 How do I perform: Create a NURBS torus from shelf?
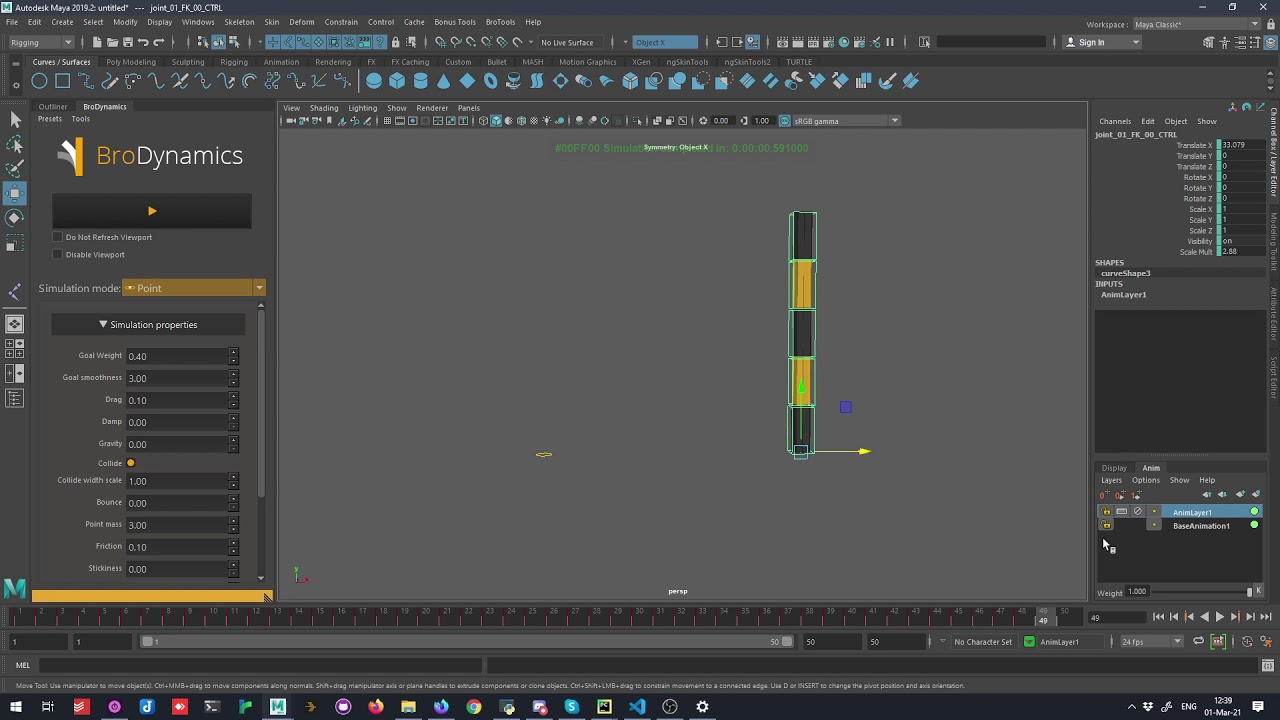491,81
